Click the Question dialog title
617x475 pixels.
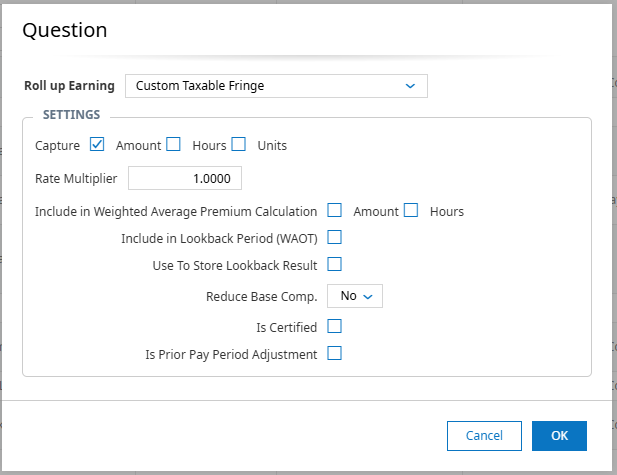[x=65, y=30]
